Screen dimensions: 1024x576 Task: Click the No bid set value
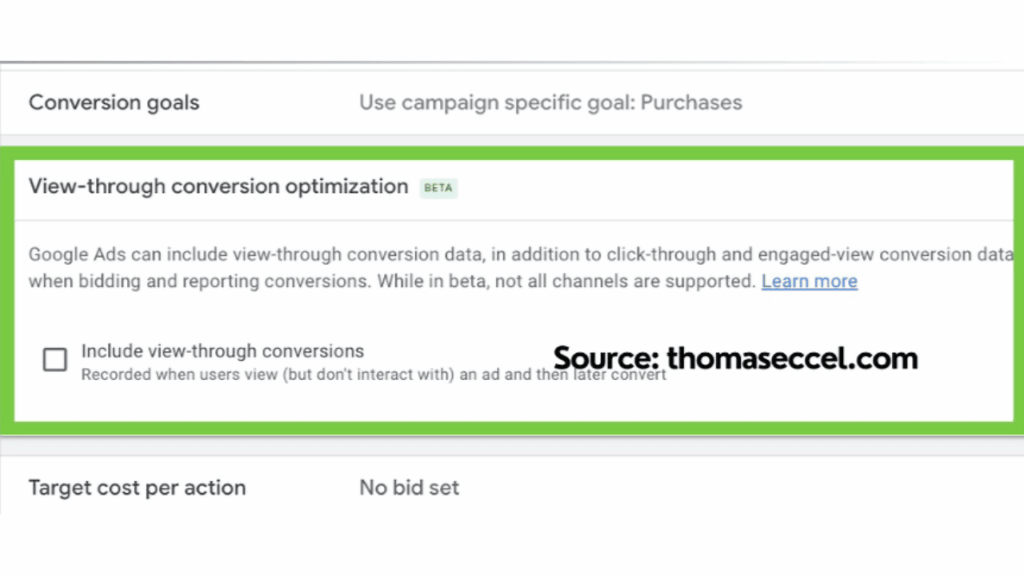408,488
